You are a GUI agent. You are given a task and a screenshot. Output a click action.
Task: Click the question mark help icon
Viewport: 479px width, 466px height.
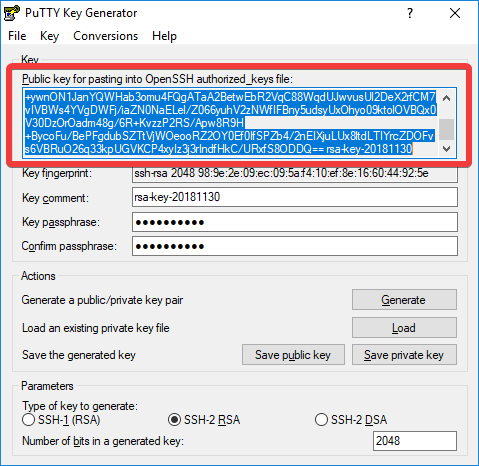410,13
